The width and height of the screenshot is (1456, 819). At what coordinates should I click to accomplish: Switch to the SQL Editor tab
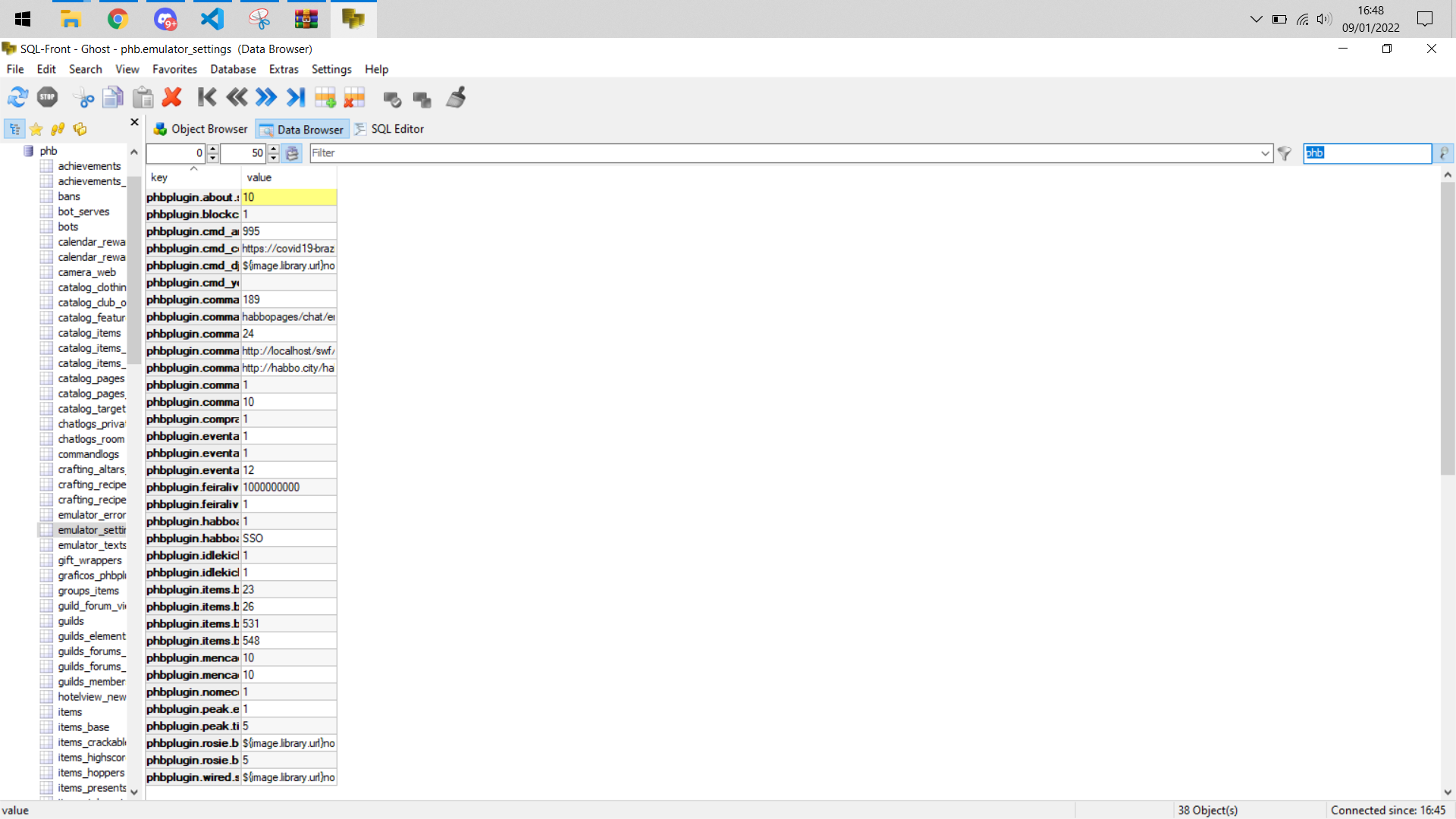point(389,129)
